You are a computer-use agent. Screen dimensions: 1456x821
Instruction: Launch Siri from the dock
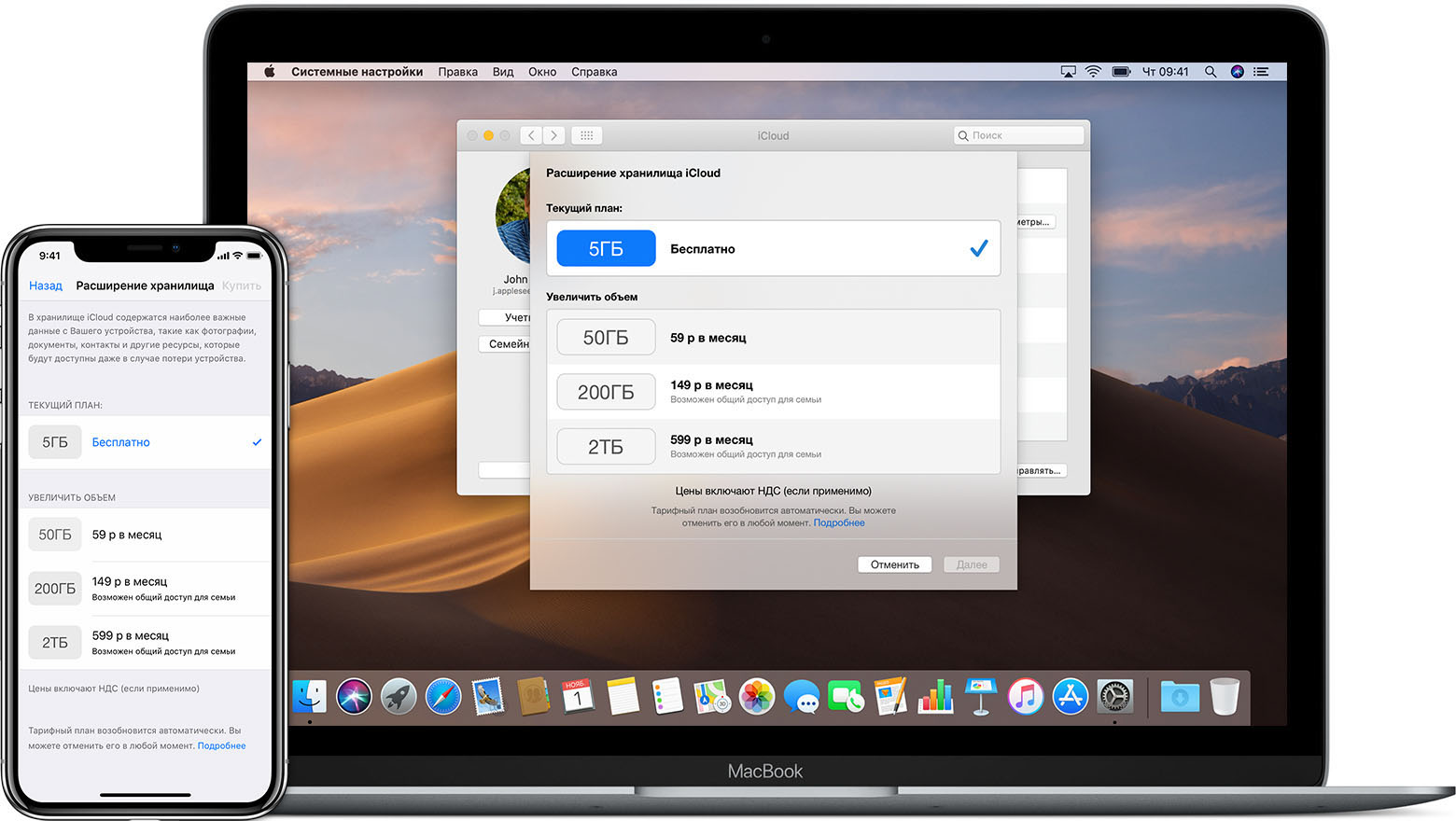354,697
